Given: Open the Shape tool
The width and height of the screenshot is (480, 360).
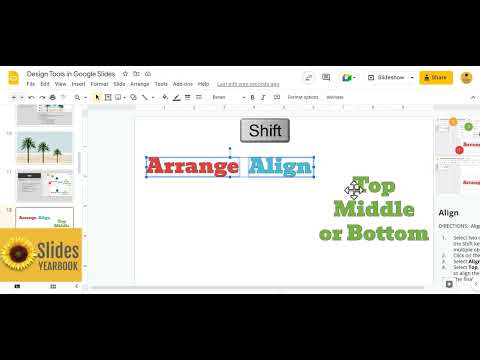Looking at the screenshot, I should coord(133,97).
